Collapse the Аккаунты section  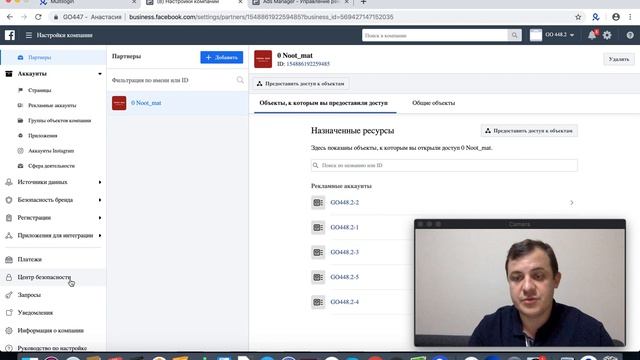click(100, 74)
